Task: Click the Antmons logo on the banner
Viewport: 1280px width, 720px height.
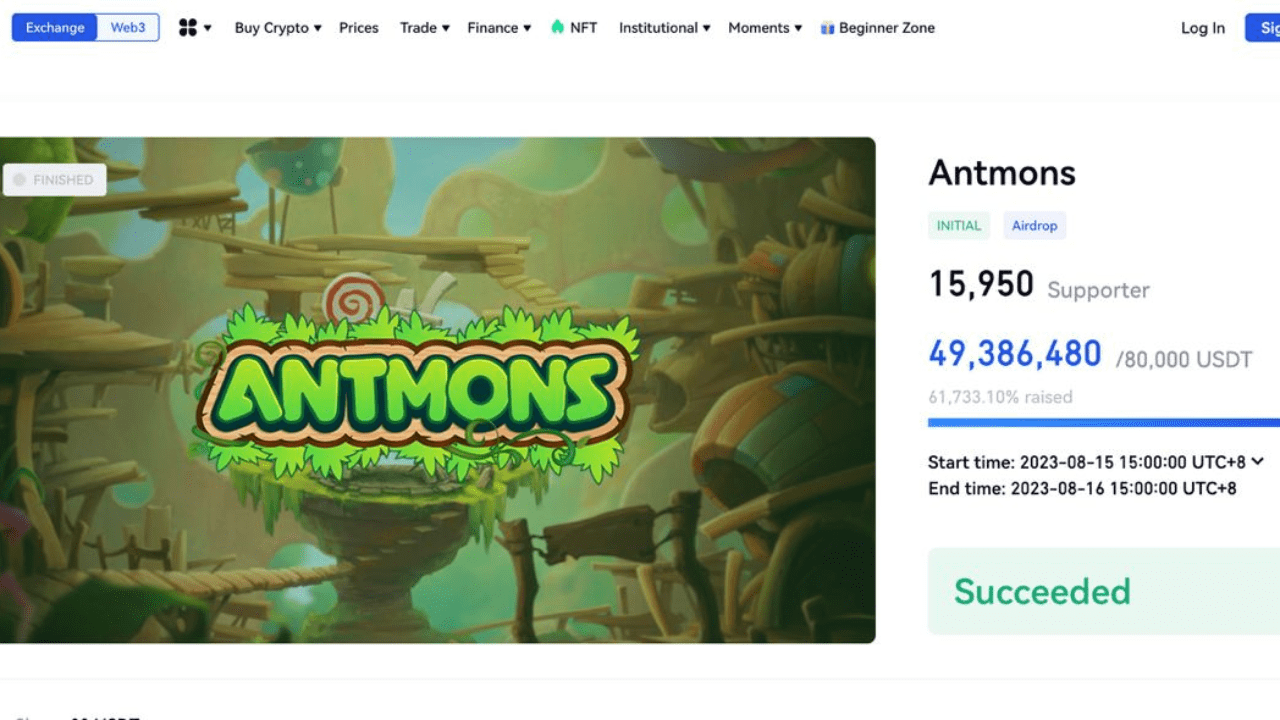Action: (x=416, y=390)
